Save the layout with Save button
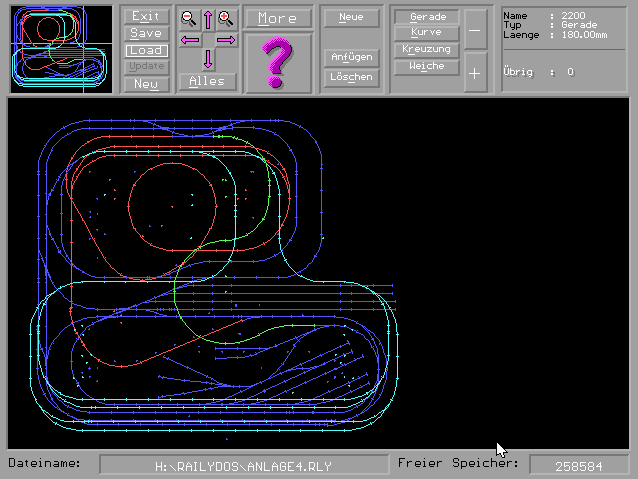638x479 pixels. (x=146, y=33)
